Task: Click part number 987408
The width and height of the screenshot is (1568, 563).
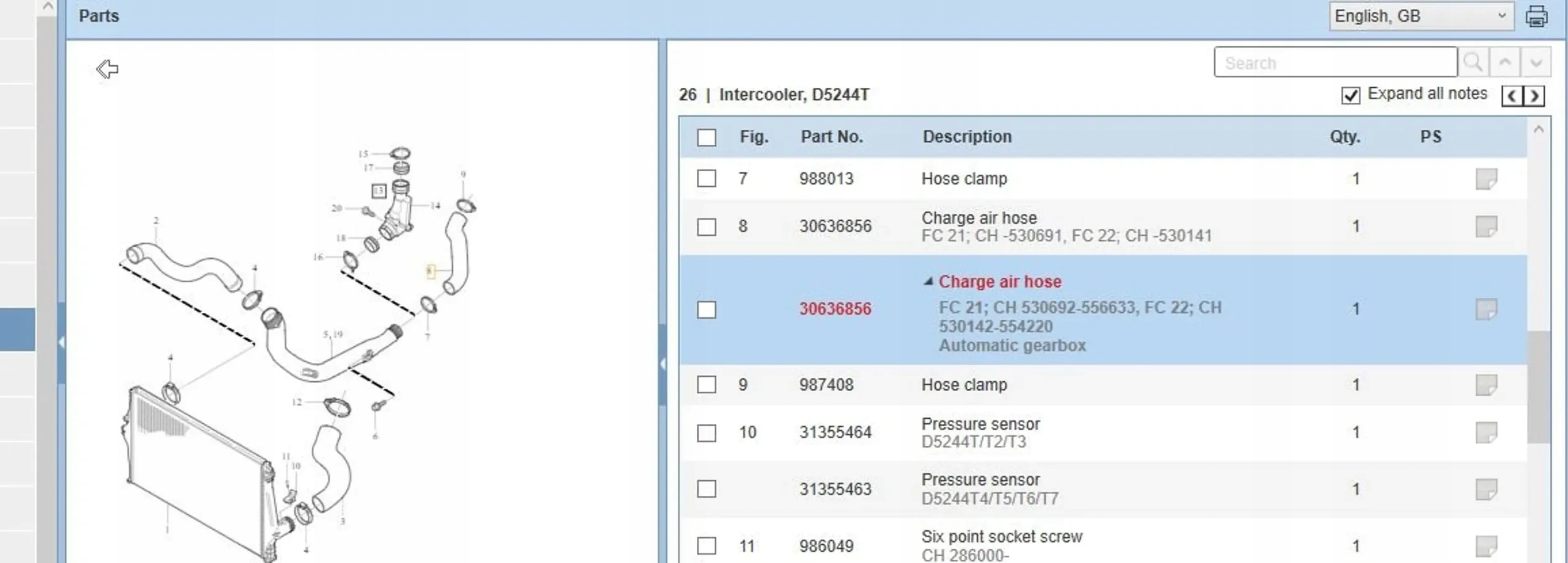Action: (x=827, y=385)
